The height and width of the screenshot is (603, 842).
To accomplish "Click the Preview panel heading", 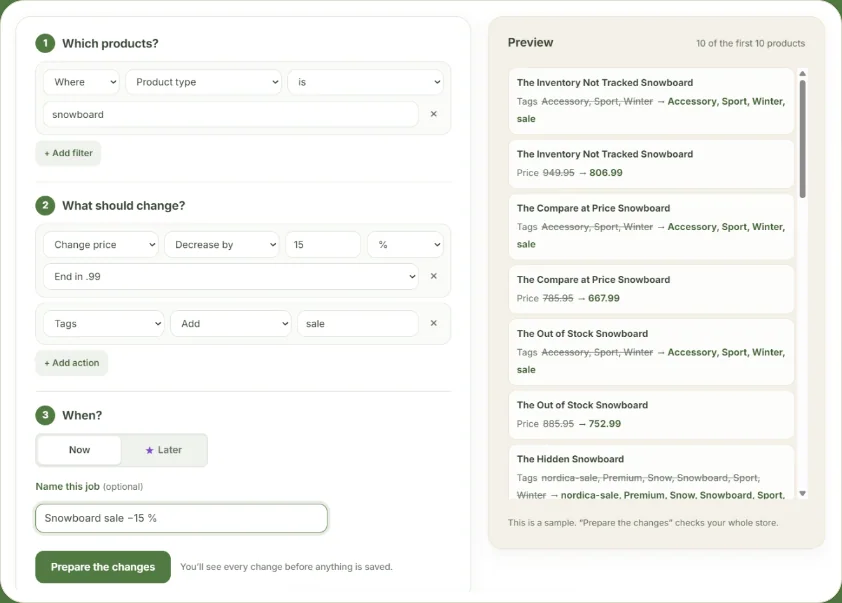I will [x=531, y=42].
